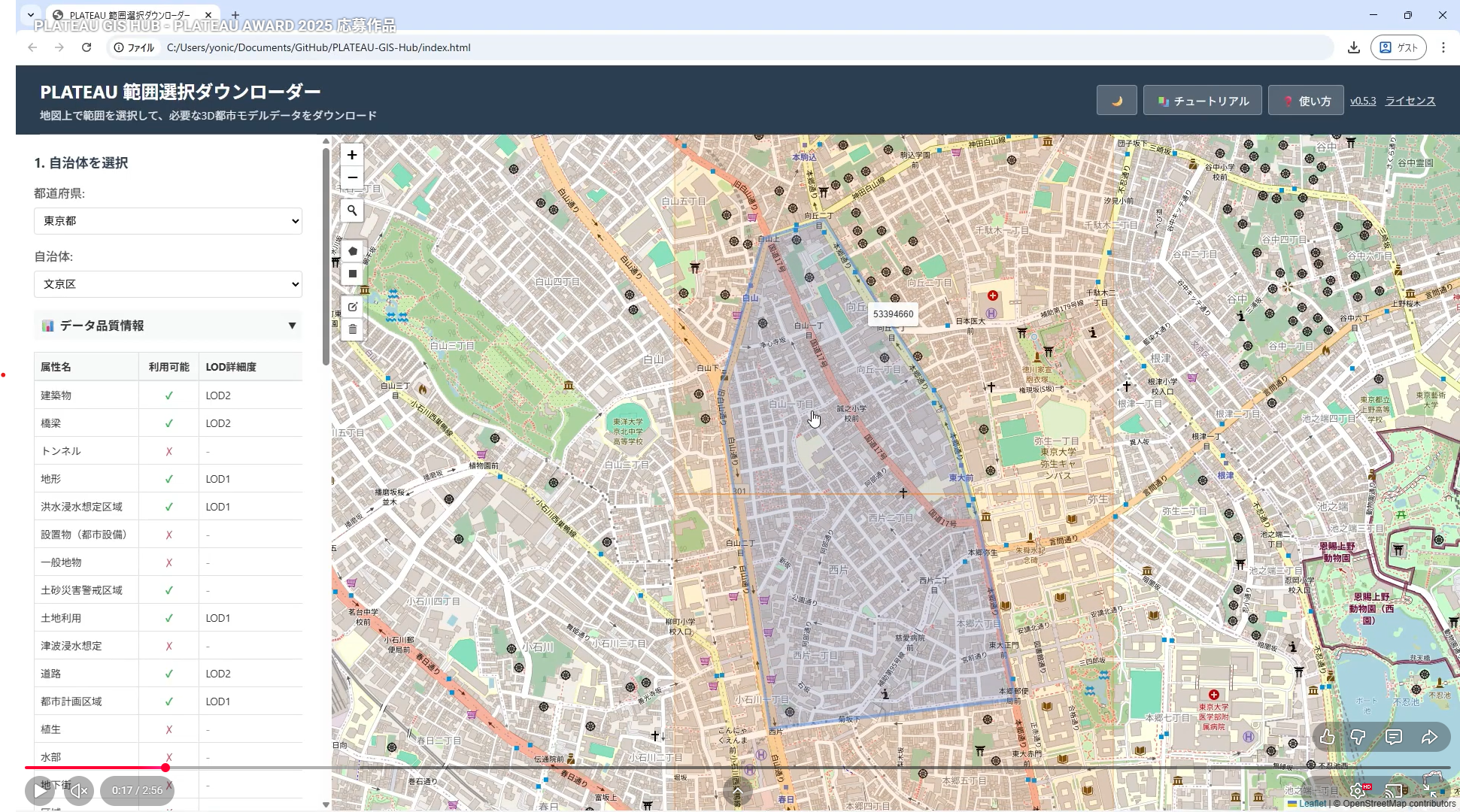This screenshot has height=812, width=1460.
Task: Zoom out on the map
Action: click(352, 177)
